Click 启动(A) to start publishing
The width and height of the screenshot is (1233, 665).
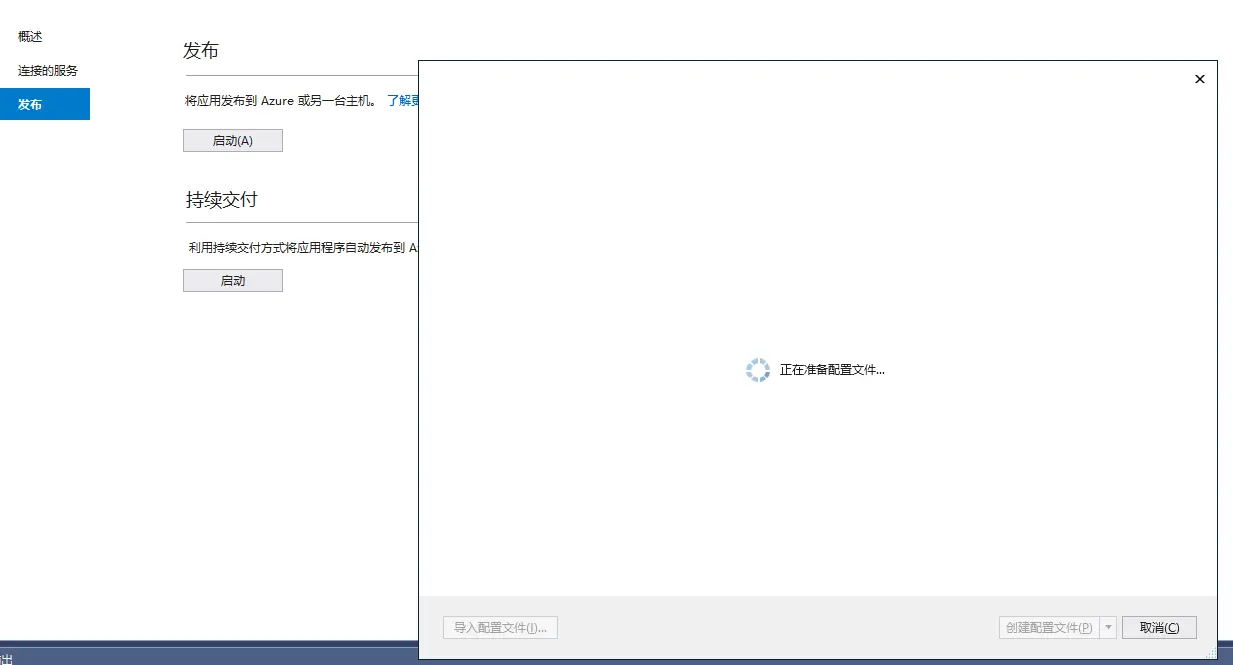point(232,140)
